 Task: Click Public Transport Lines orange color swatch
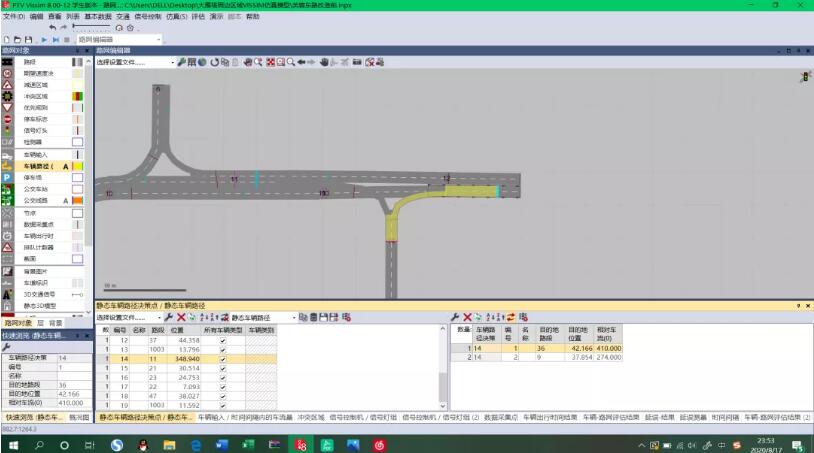[77, 200]
